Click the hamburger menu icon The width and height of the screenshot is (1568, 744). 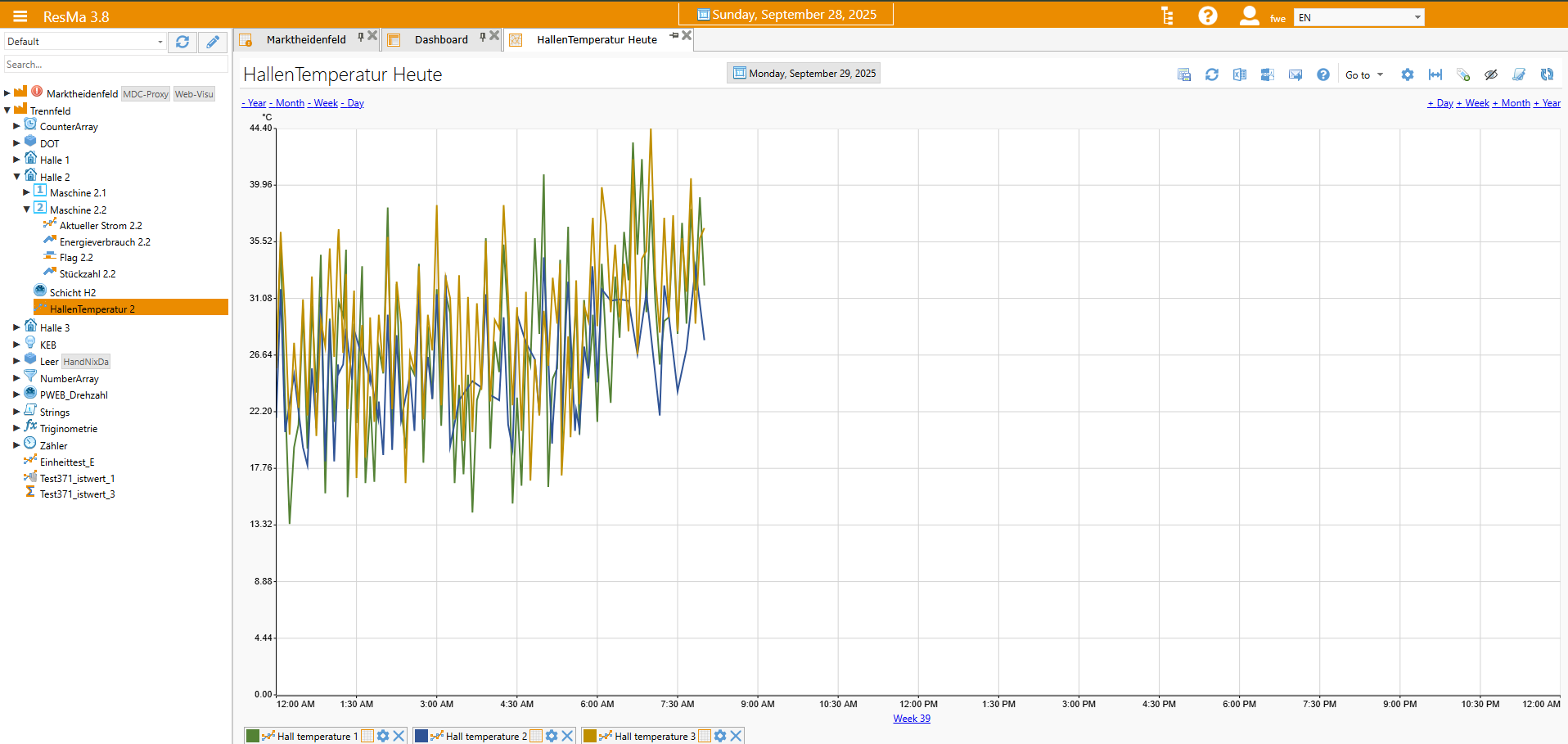pos(20,16)
